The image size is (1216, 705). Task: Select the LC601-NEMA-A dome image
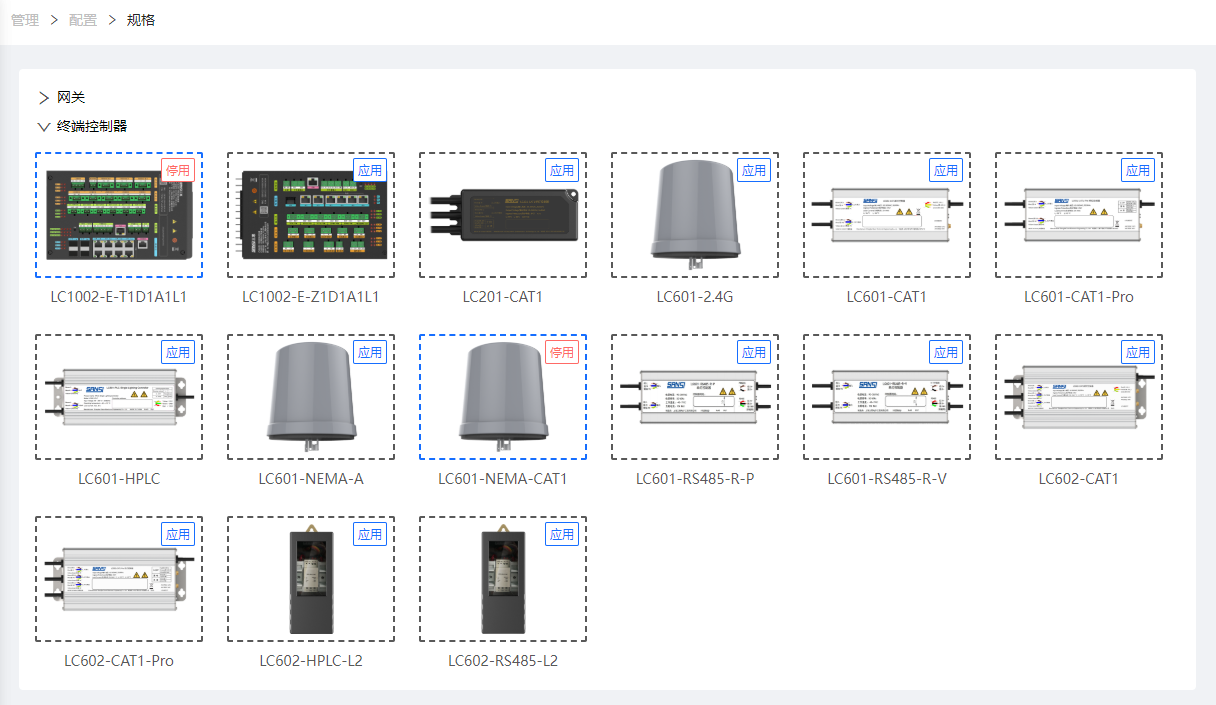coord(311,397)
